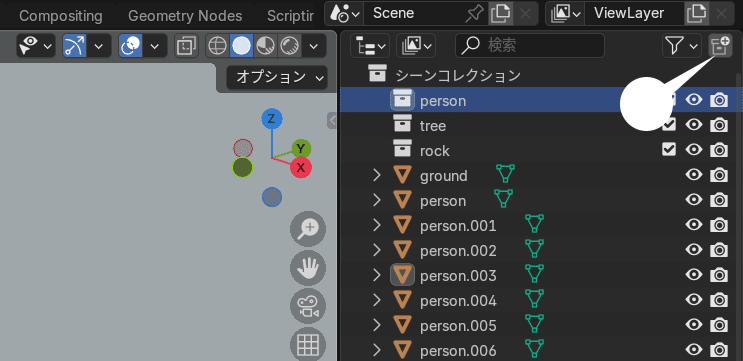Open selectability and visibility dropdown in viewport
Screen dimensions: 743x361
tap(35, 46)
